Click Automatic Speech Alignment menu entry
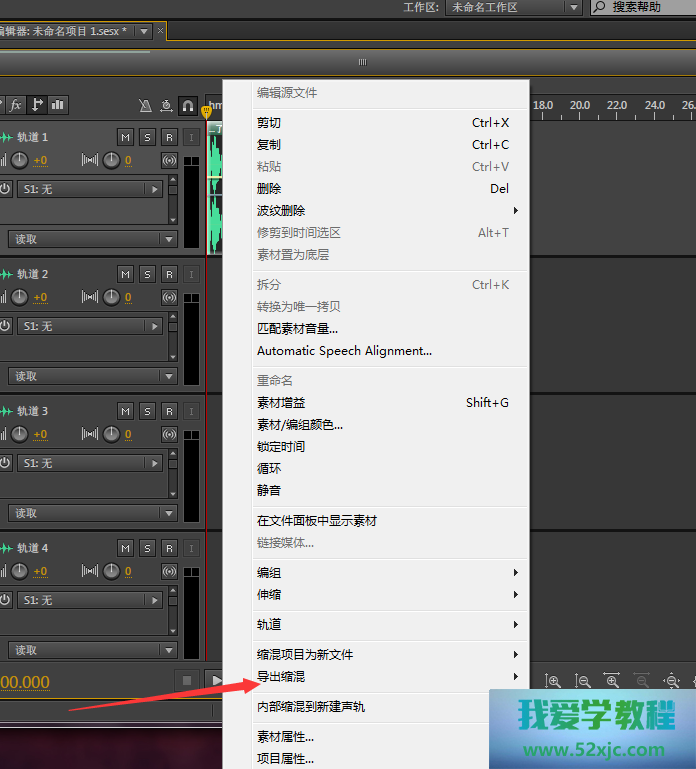 [x=344, y=351]
